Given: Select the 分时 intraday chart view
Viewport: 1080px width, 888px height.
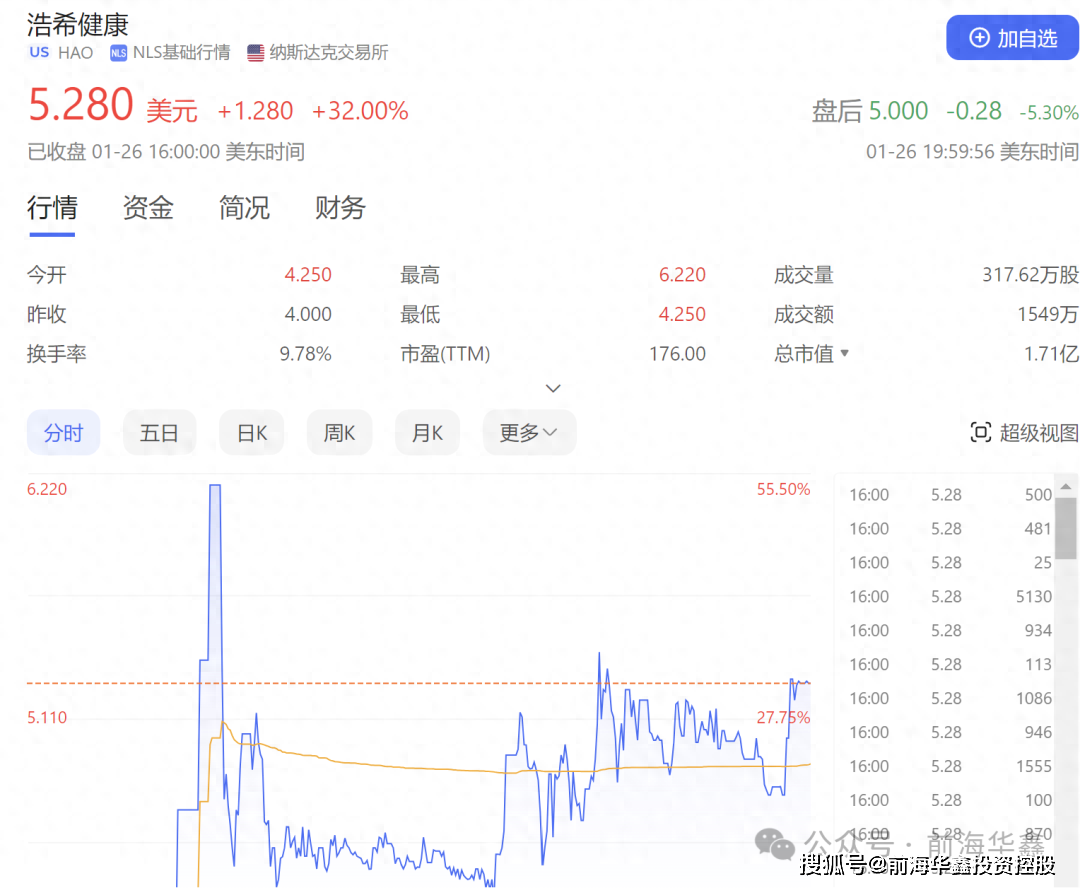Looking at the screenshot, I should pyautogui.click(x=63, y=431).
